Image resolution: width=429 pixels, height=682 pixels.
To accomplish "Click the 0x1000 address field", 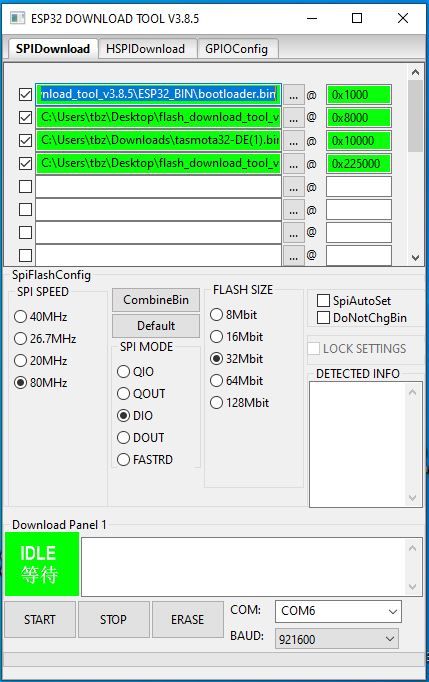I will (x=359, y=95).
